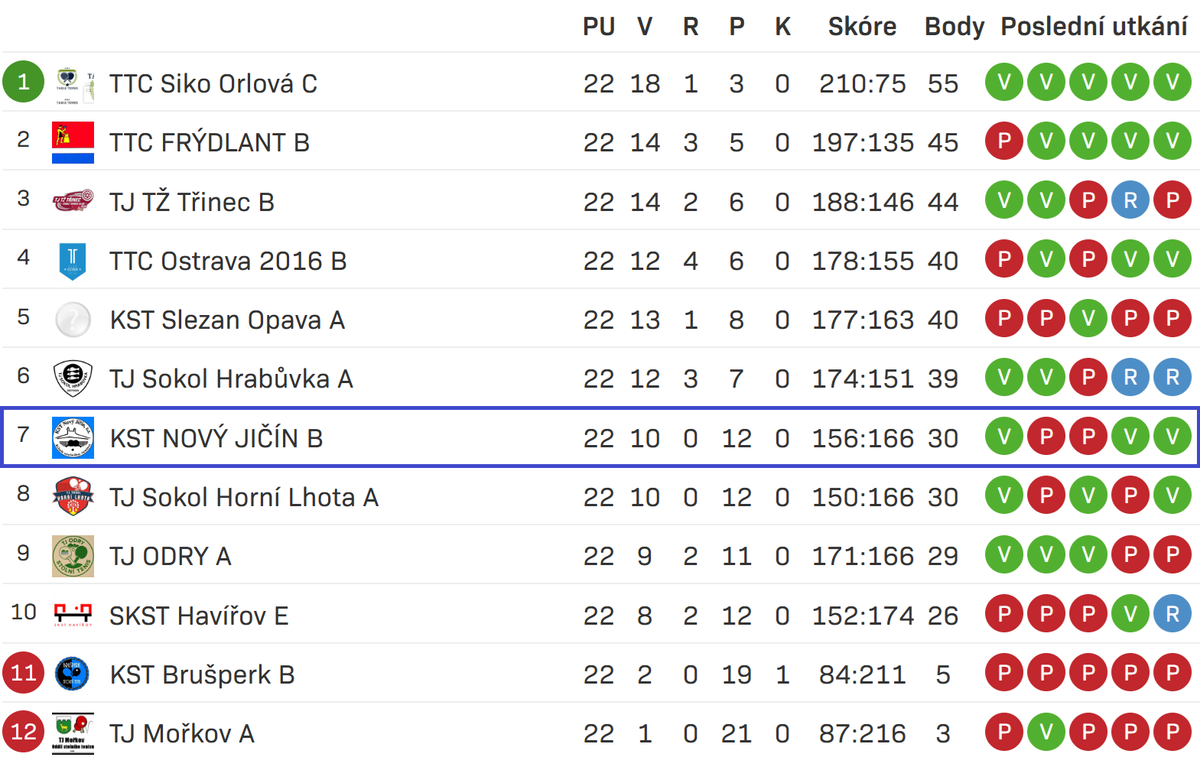1200x757 pixels.
Task: Click TJ Mořkov A's green V result badge
Action: pos(1046,733)
